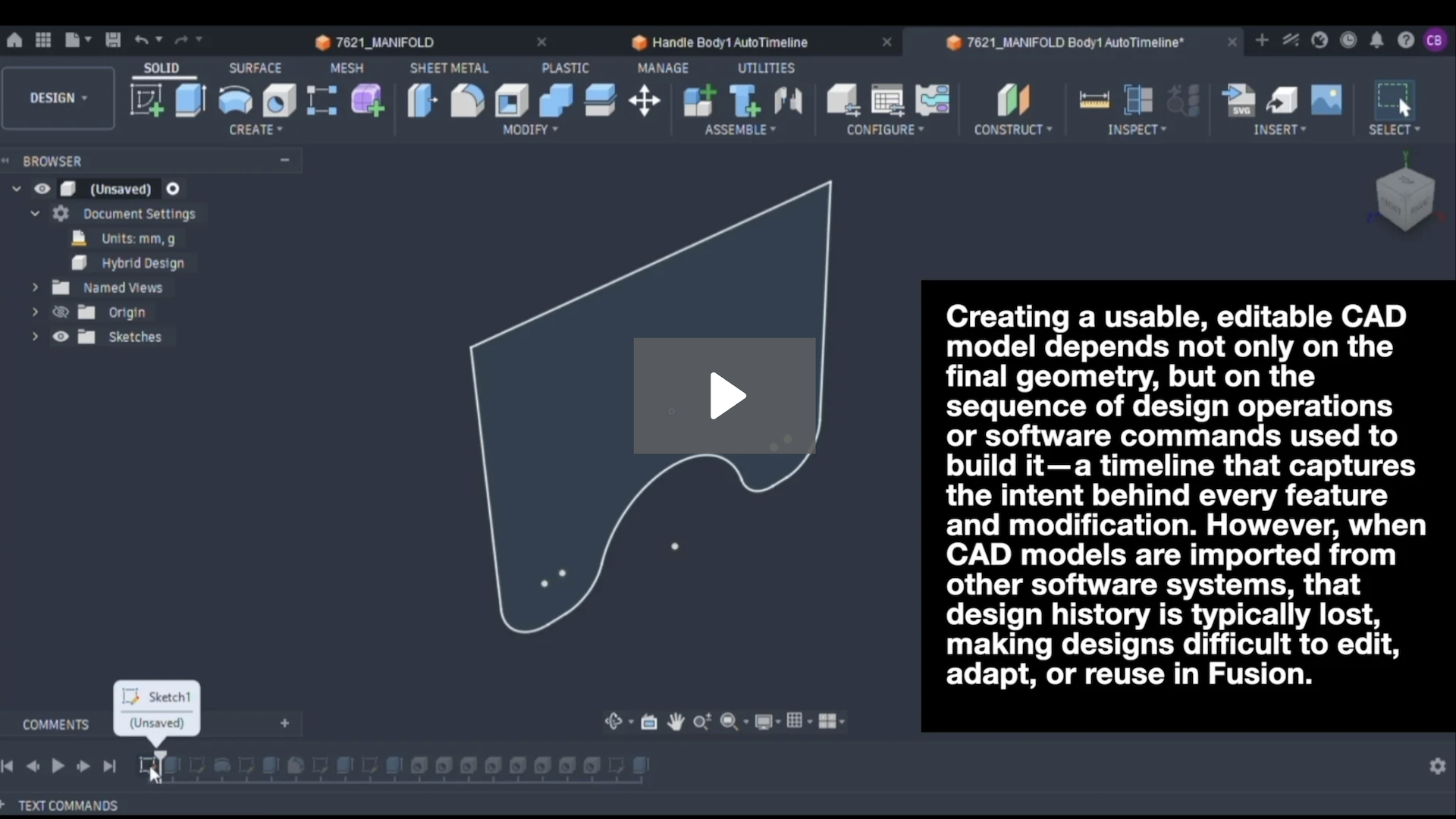Toggle visibility eye of (Unsaved) root component
The height and width of the screenshot is (819, 1456).
pos(42,189)
